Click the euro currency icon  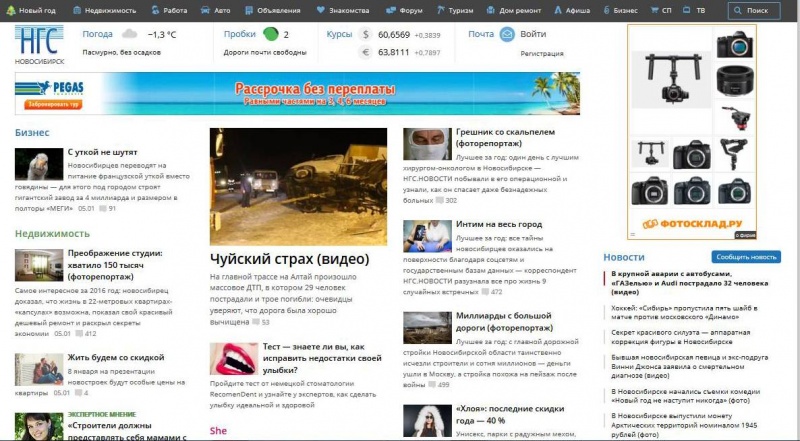click(365, 52)
